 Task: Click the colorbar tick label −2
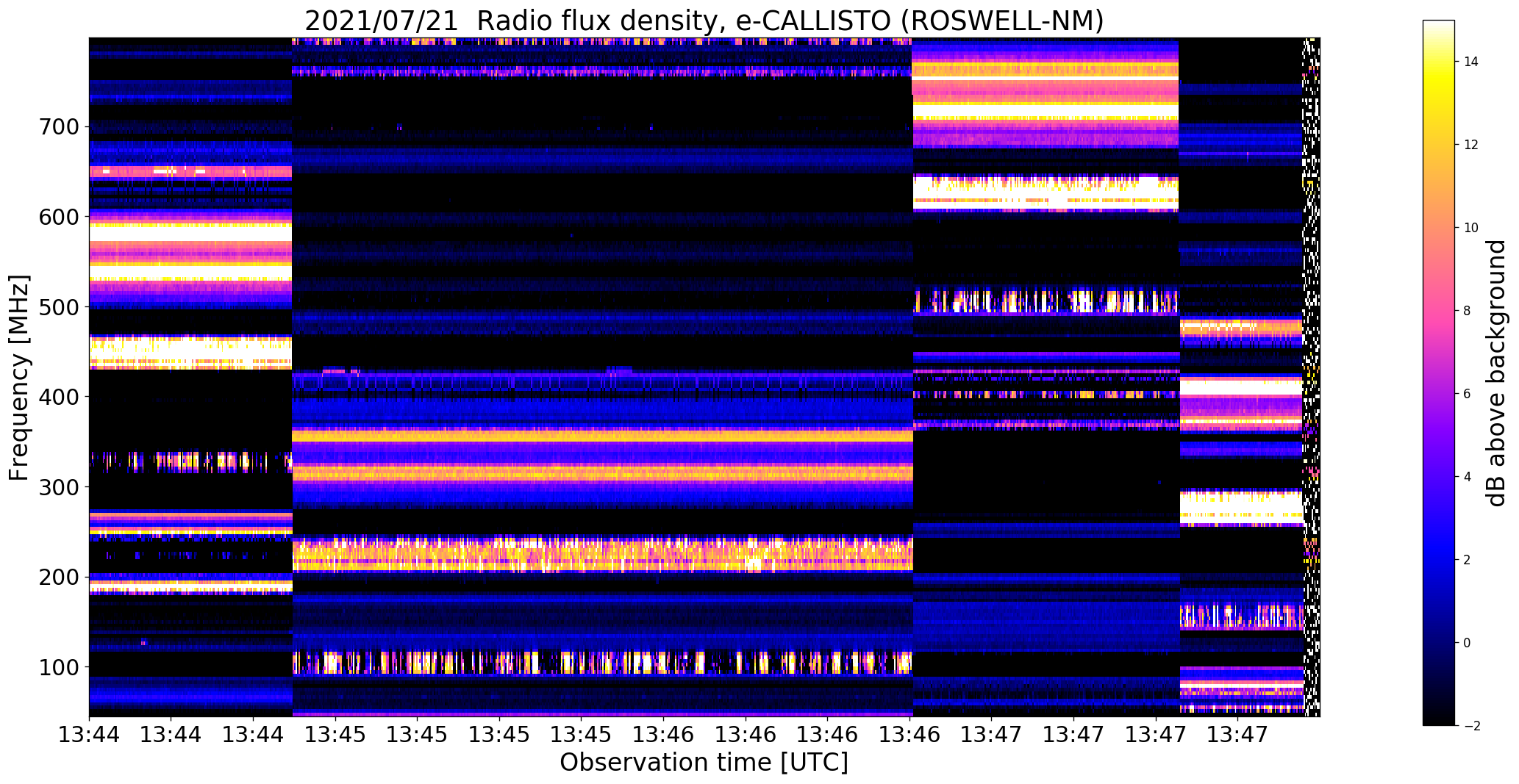[x=1470, y=726]
